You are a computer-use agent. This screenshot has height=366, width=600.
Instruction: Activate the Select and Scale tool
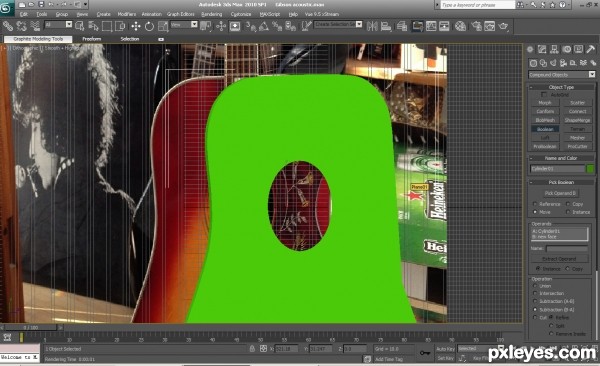click(163, 26)
